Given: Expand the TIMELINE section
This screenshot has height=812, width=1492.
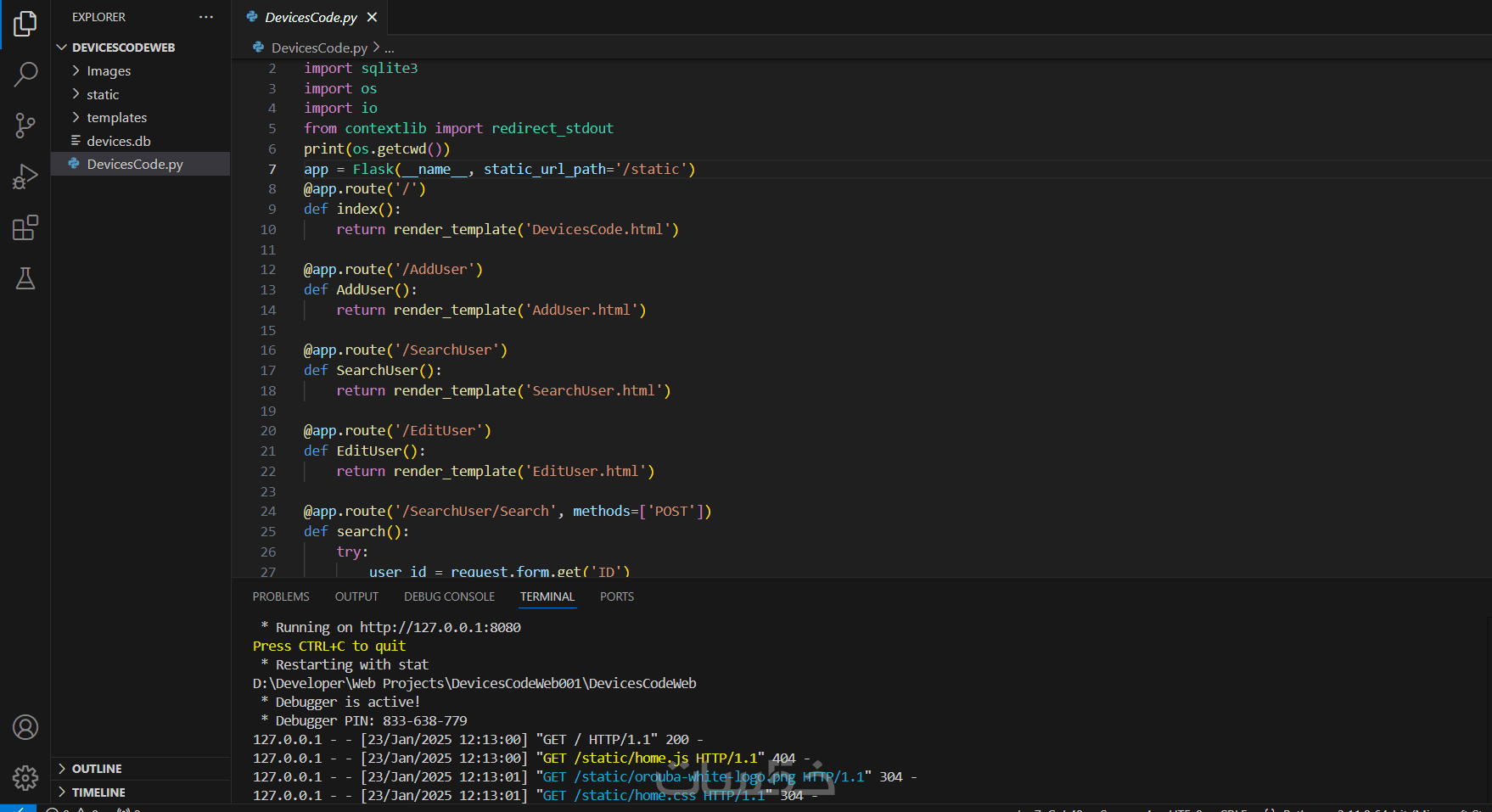Looking at the screenshot, I should [98, 792].
